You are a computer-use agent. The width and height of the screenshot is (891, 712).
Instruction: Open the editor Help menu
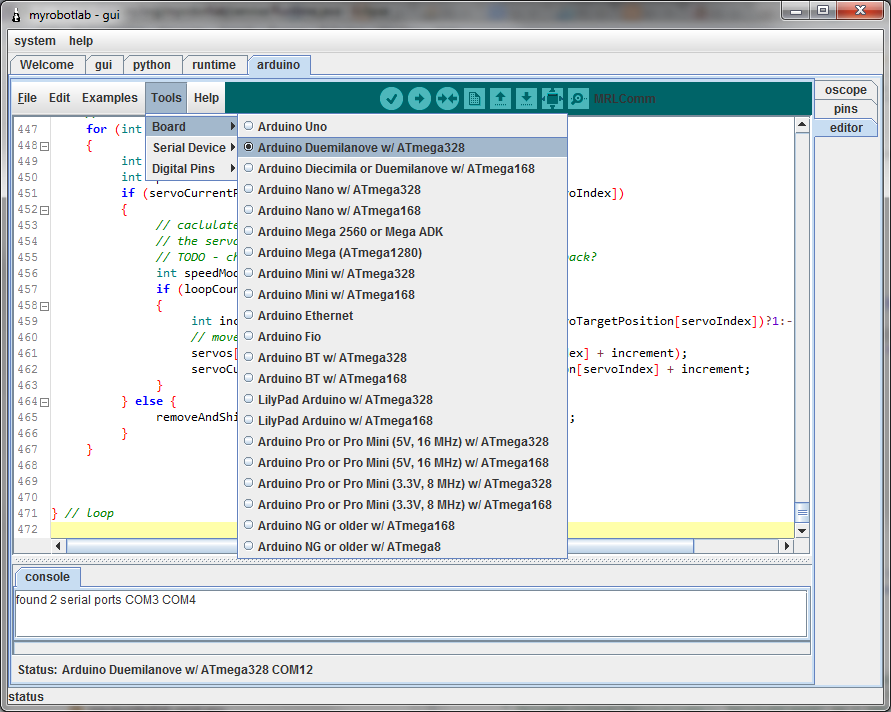click(x=206, y=98)
